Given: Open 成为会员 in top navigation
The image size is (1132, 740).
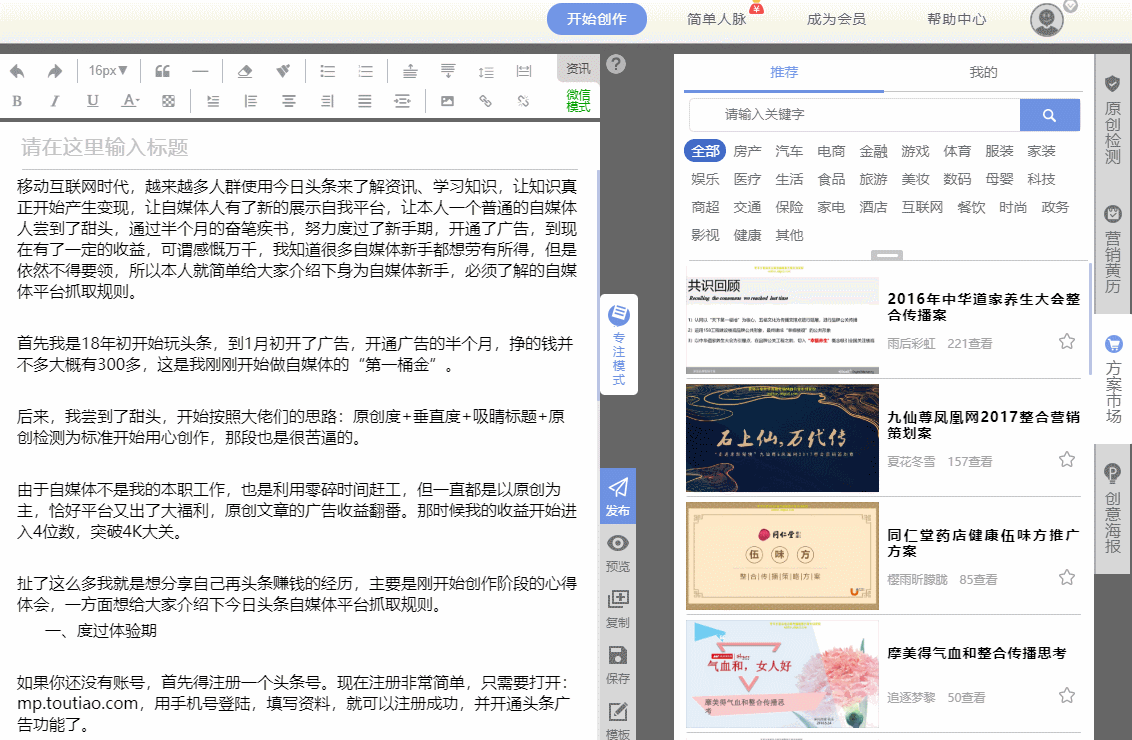Looking at the screenshot, I should pyautogui.click(x=836, y=19).
